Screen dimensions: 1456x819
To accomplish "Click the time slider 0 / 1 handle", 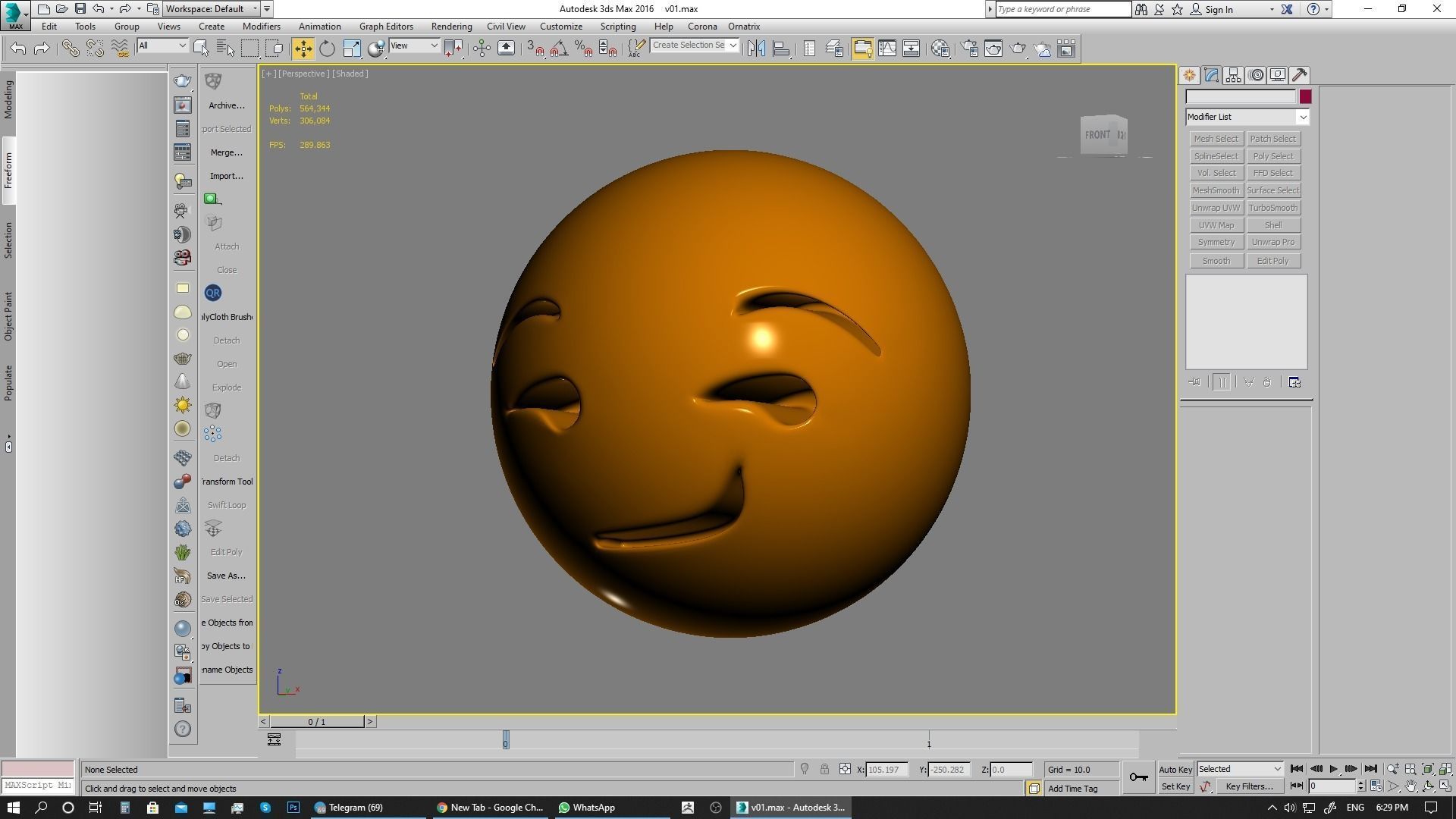I will point(317,722).
